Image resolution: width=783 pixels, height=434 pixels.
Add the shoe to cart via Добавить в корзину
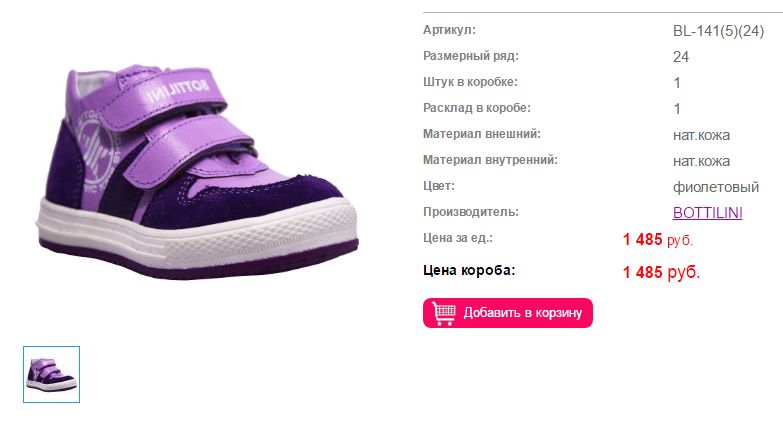pos(508,313)
